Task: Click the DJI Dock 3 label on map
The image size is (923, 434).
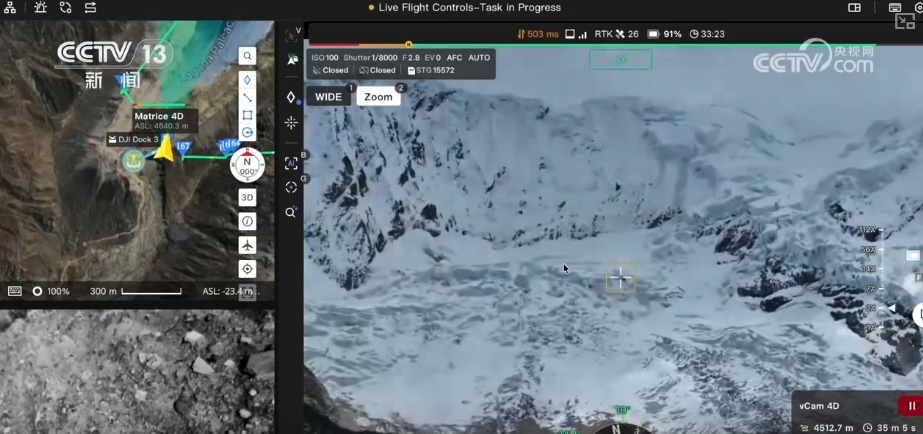Action: 132,140
